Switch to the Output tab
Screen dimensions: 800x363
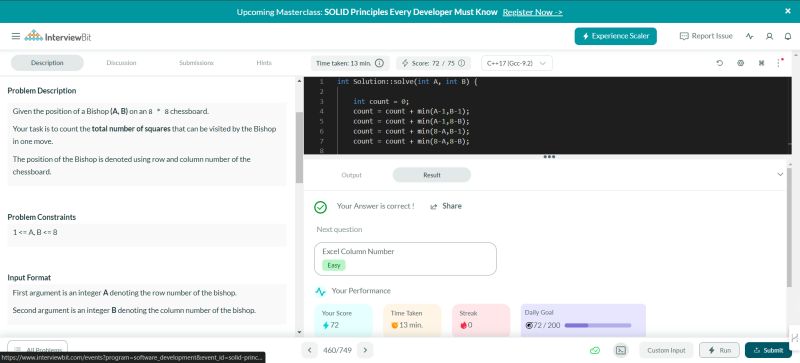click(351, 175)
